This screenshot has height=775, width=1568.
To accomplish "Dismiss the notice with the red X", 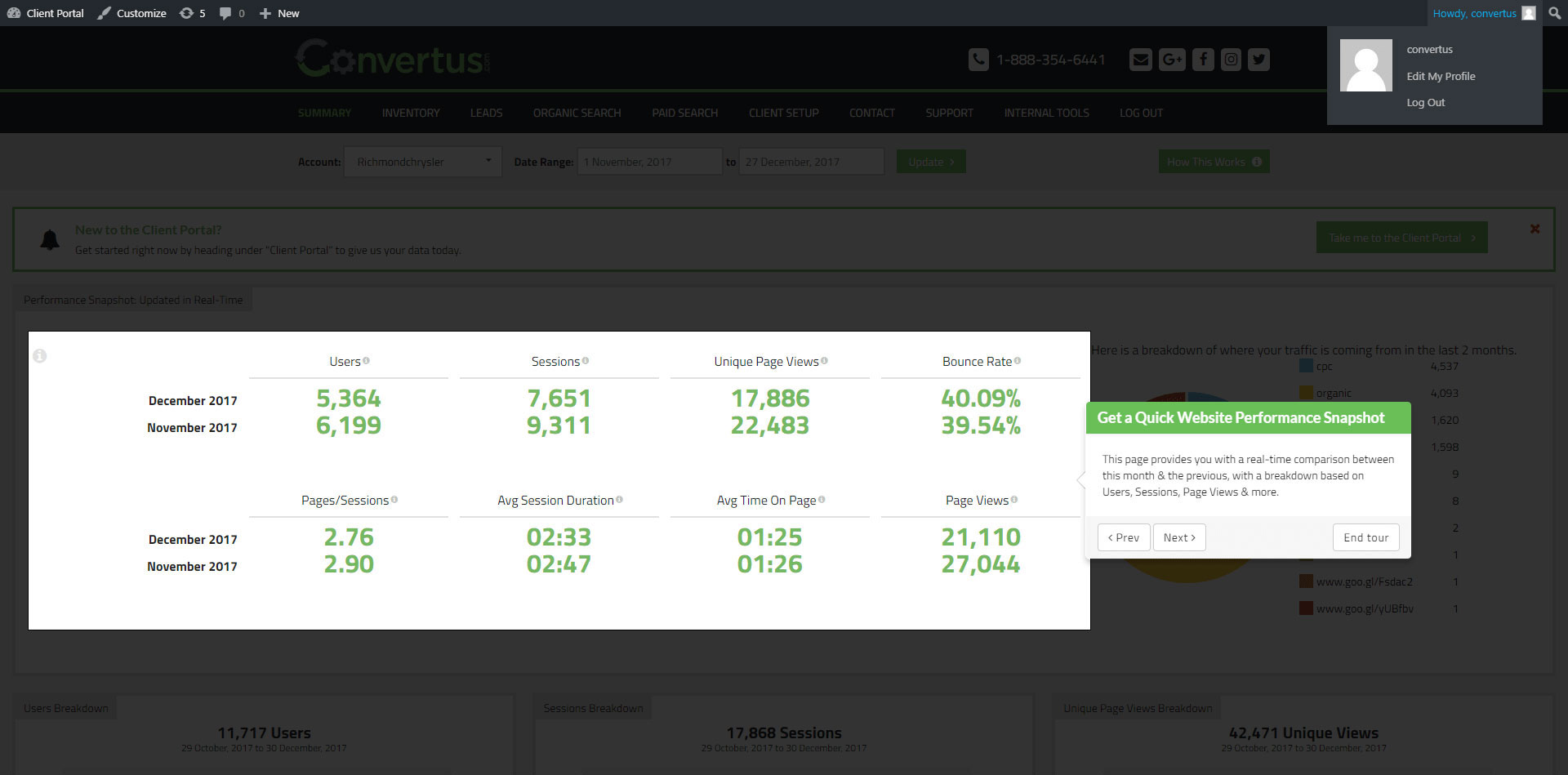I will click(x=1535, y=229).
